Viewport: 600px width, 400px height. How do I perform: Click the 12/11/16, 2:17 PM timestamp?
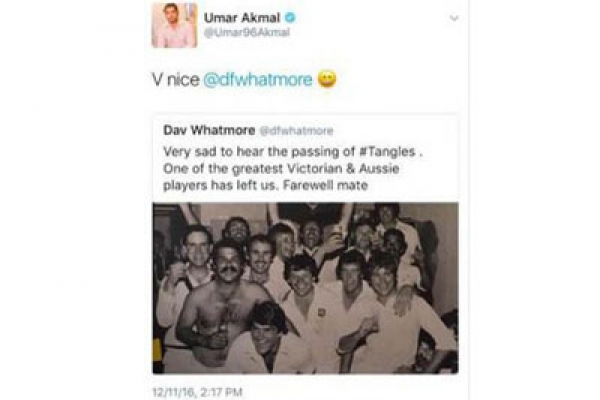(197, 392)
